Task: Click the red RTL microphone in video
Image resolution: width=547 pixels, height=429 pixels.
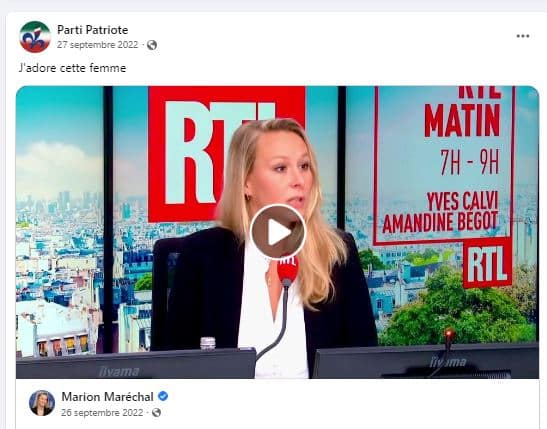Action: pyautogui.click(x=287, y=271)
